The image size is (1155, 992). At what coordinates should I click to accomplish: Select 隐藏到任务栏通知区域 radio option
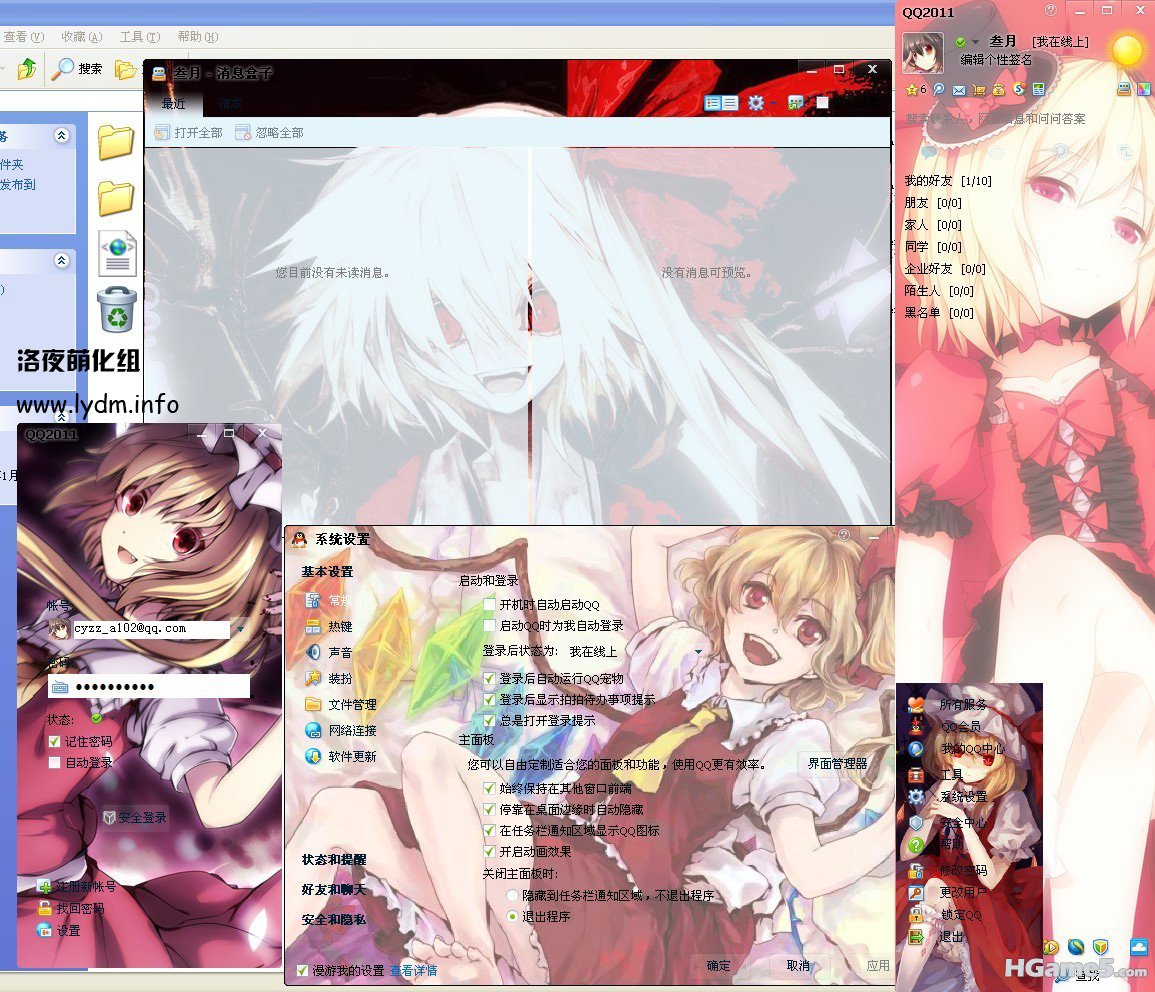tap(513, 896)
